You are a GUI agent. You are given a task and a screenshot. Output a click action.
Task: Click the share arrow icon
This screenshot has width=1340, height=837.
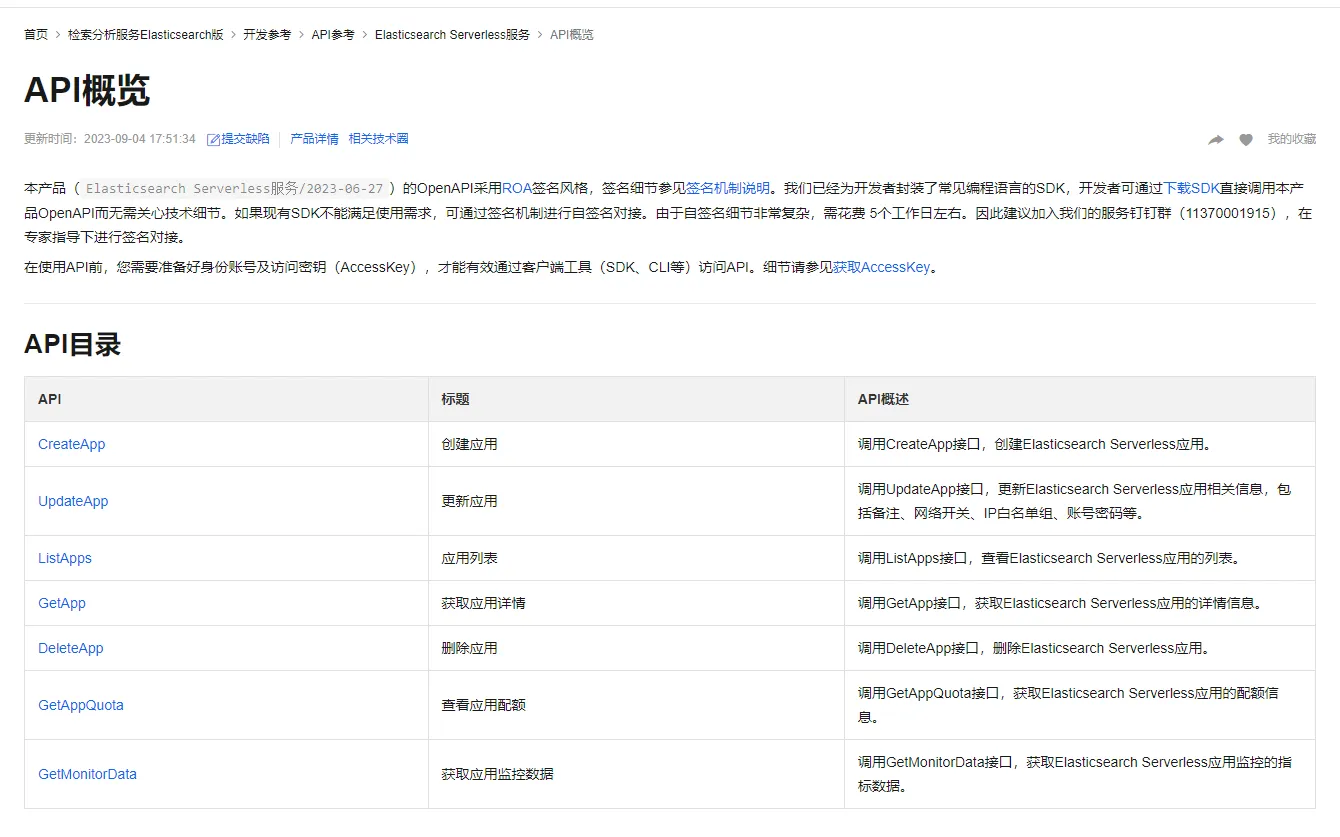coord(1216,140)
